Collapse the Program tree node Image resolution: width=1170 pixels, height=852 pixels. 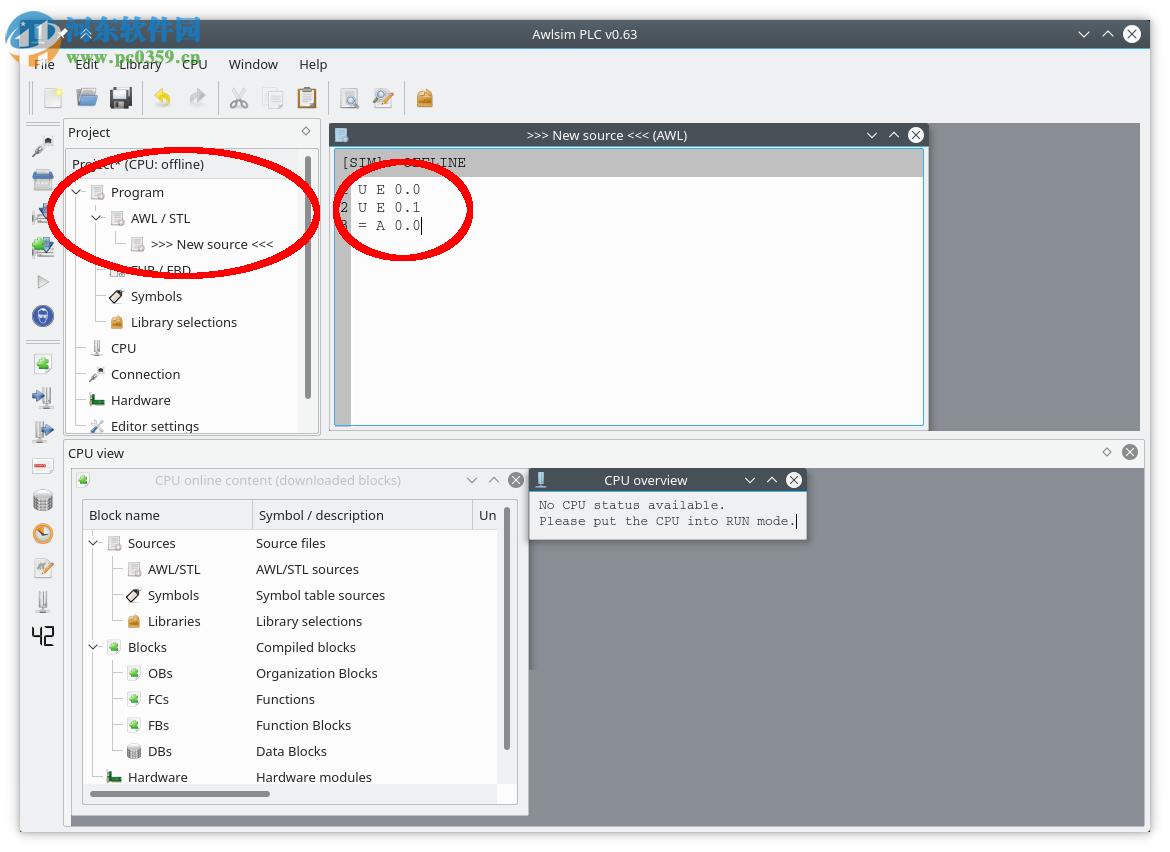[77, 192]
